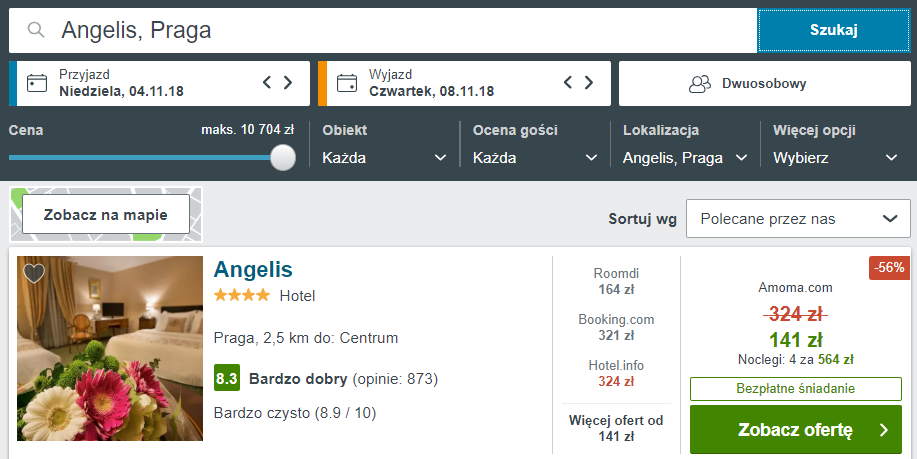Screen dimensions: 917x459
Task: Click the green Zobacz ofertę button
Action: pos(796,430)
